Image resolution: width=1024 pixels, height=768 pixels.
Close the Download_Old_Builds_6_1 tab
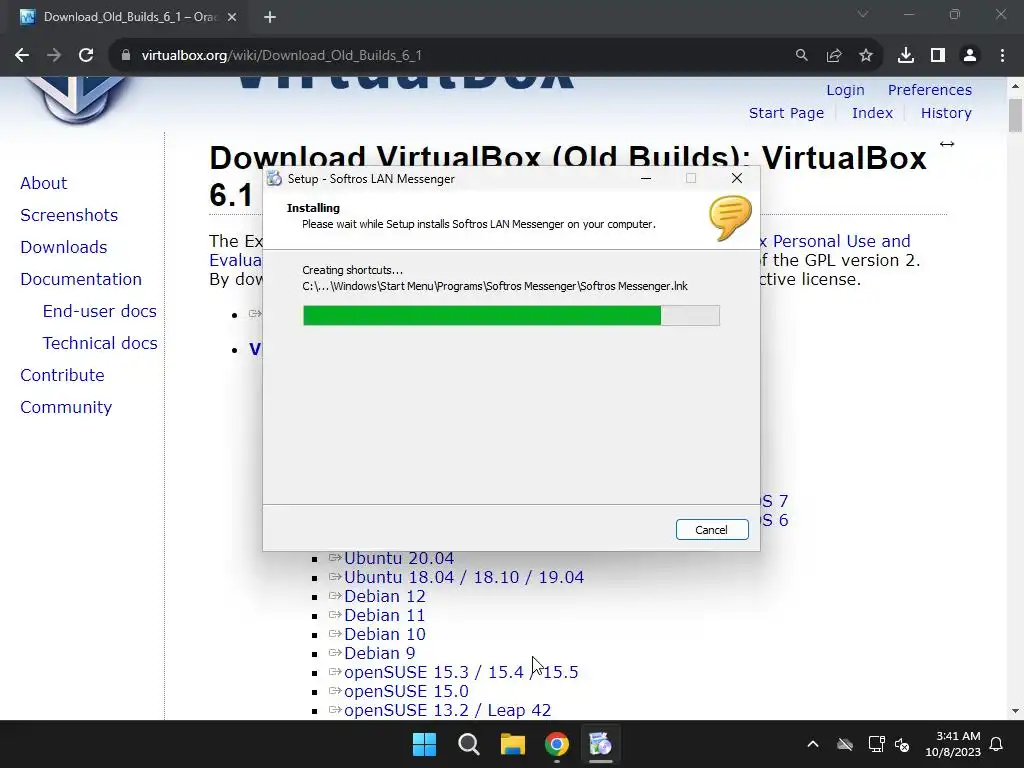coord(232,17)
